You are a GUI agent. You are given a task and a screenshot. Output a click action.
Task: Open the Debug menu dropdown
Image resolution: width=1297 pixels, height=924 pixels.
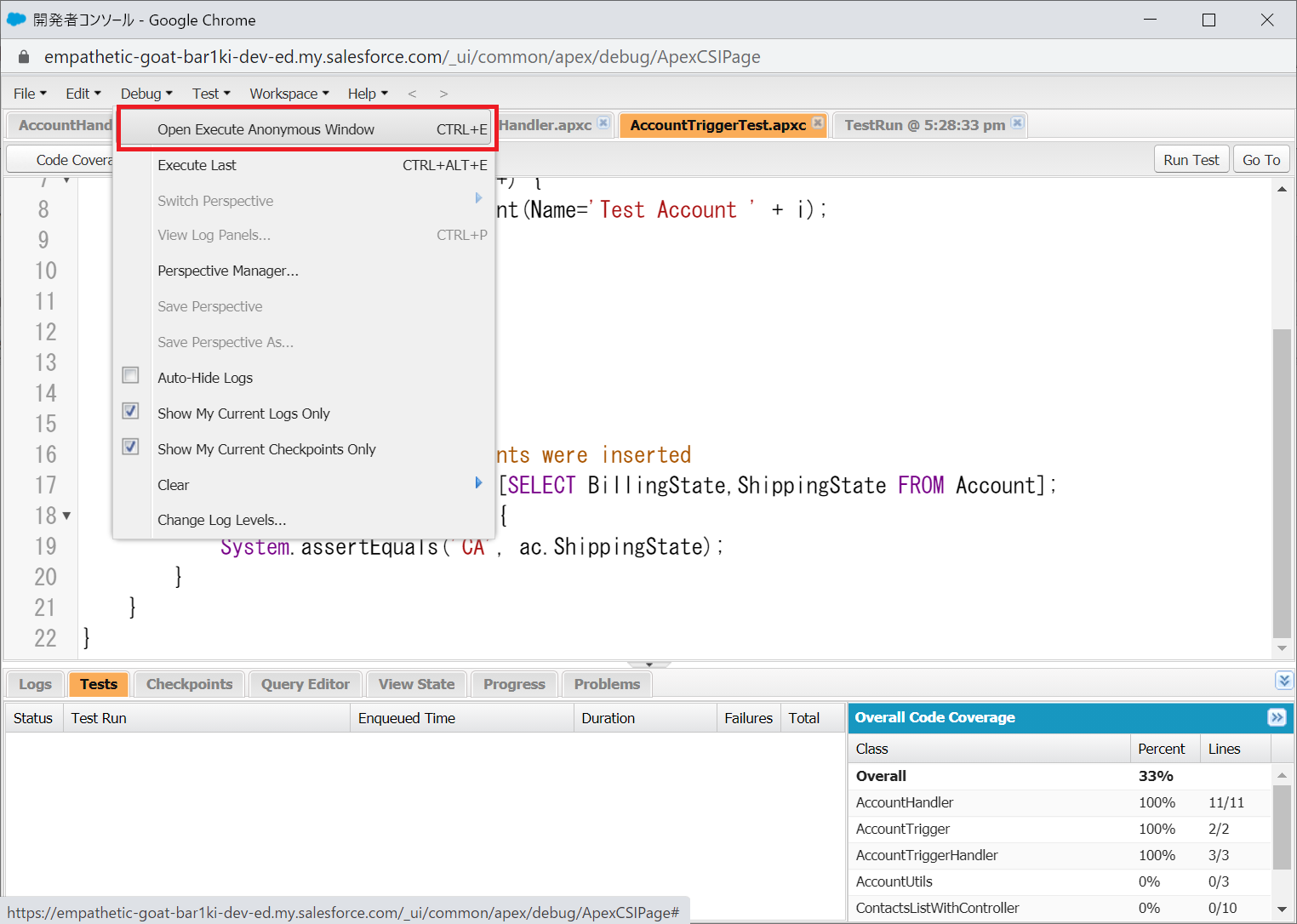pyautogui.click(x=146, y=94)
